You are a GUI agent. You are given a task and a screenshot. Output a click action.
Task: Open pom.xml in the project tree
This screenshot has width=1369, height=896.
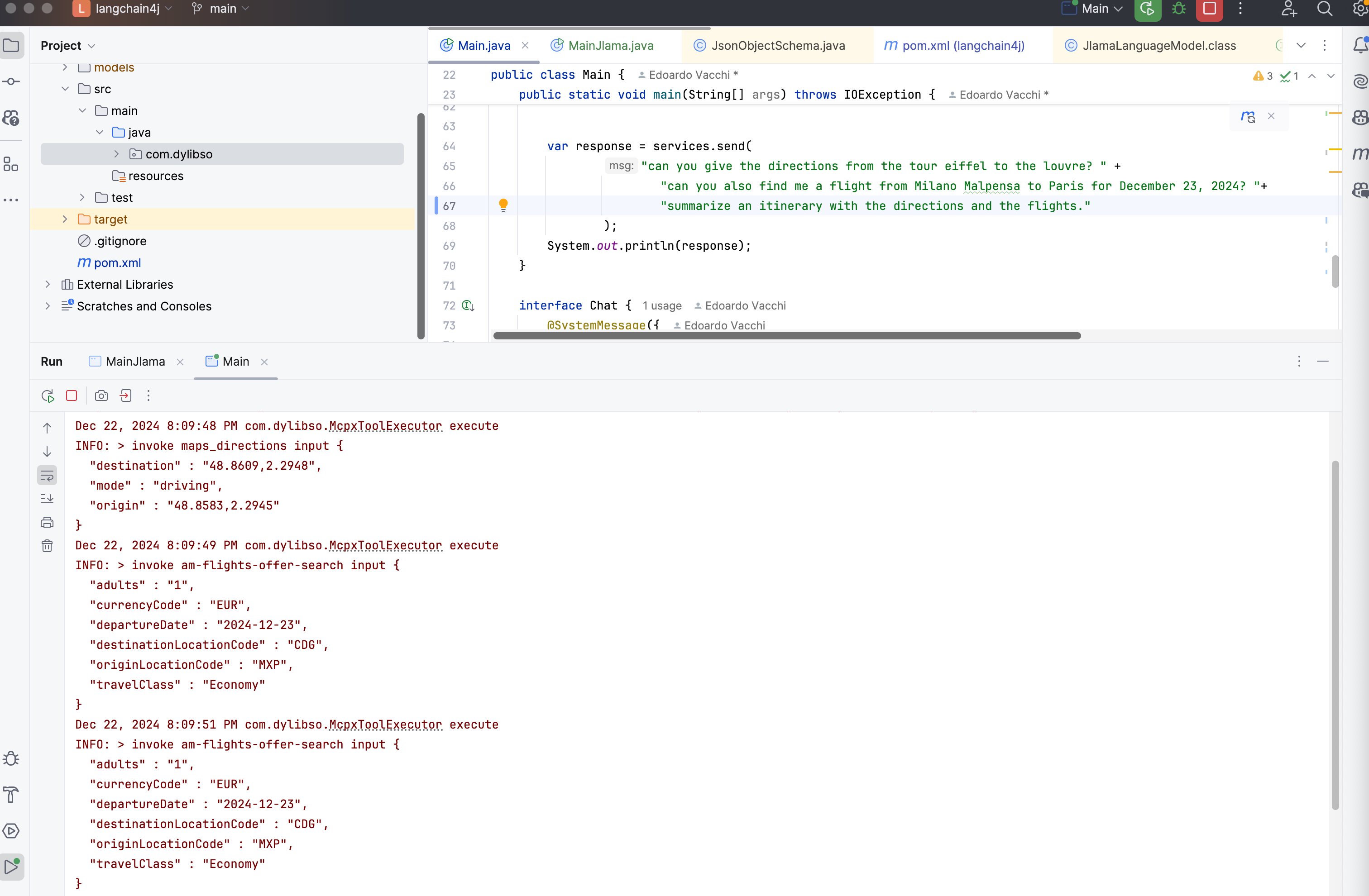coord(117,263)
